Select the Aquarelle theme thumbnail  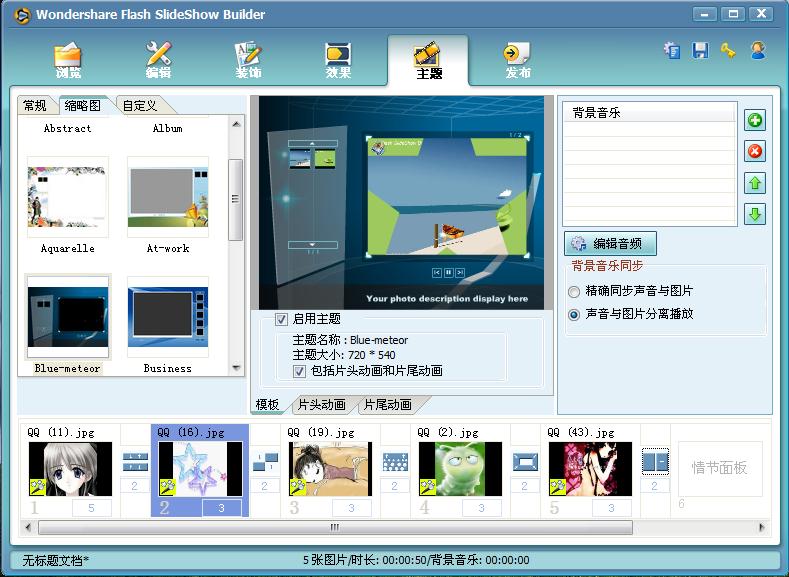(67, 197)
